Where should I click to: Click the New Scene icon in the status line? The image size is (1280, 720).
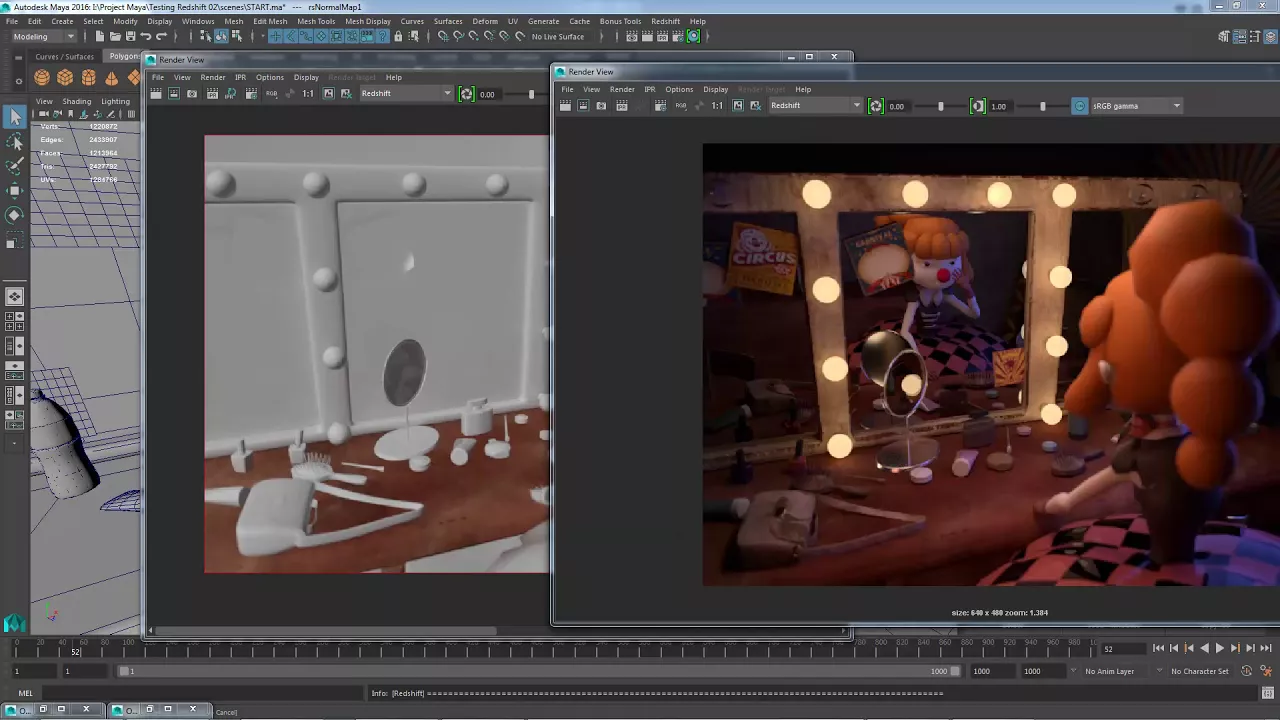point(100,37)
